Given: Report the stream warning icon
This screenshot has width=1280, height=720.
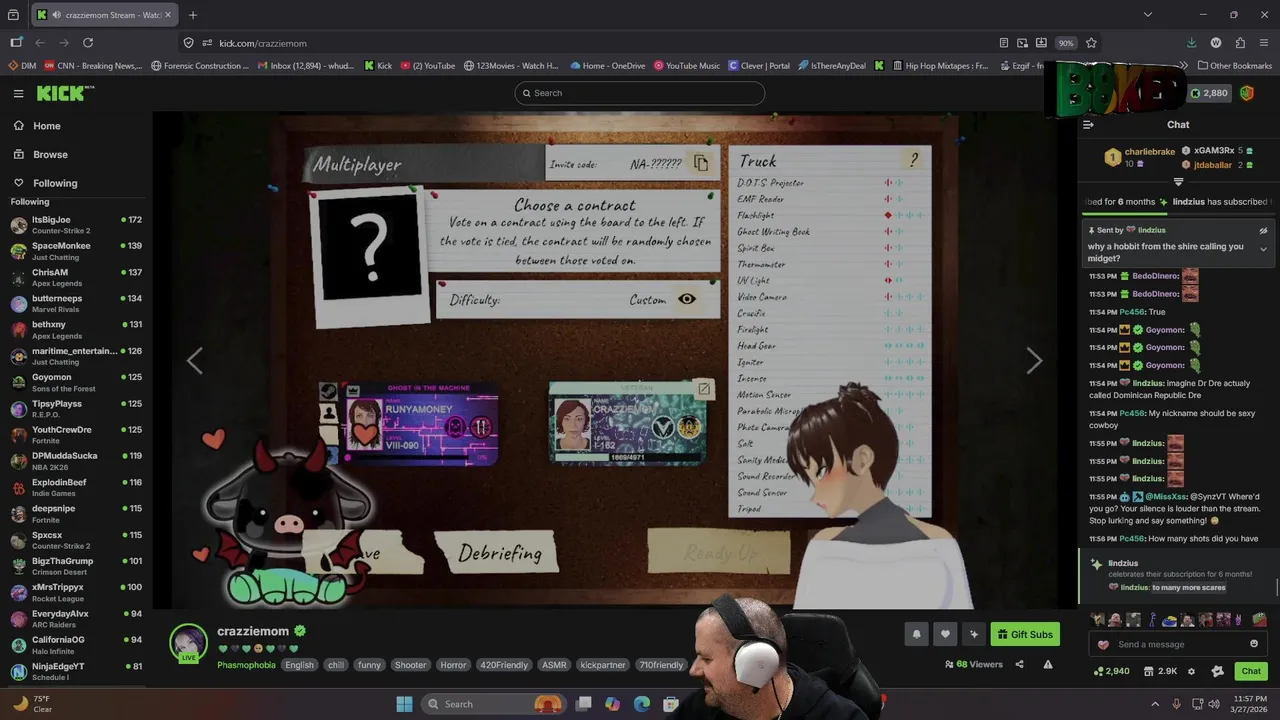Looking at the screenshot, I should pyautogui.click(x=1048, y=664).
